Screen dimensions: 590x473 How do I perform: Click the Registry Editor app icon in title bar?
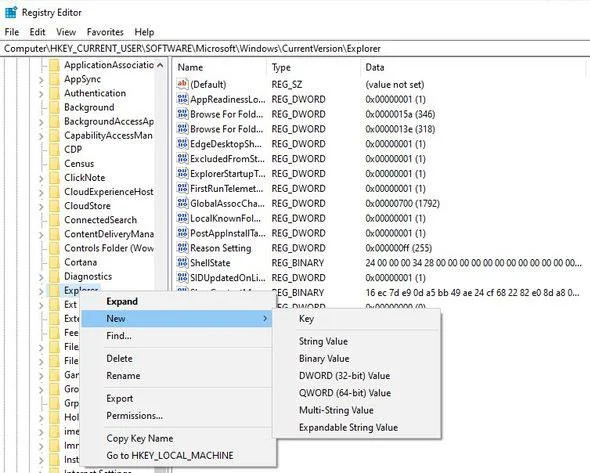coord(11,12)
